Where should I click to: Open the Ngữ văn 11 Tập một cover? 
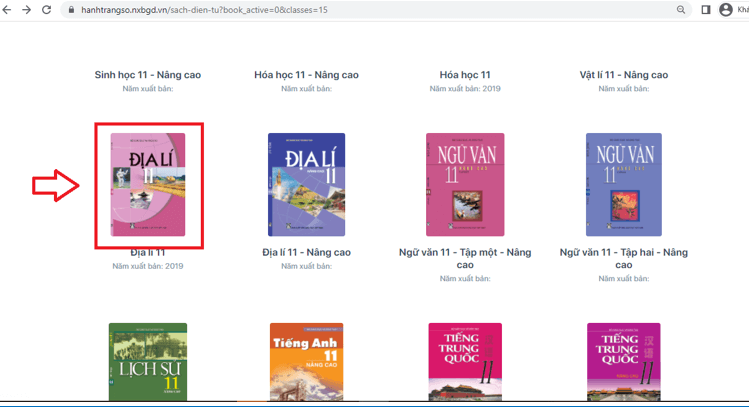pyautogui.click(x=465, y=185)
